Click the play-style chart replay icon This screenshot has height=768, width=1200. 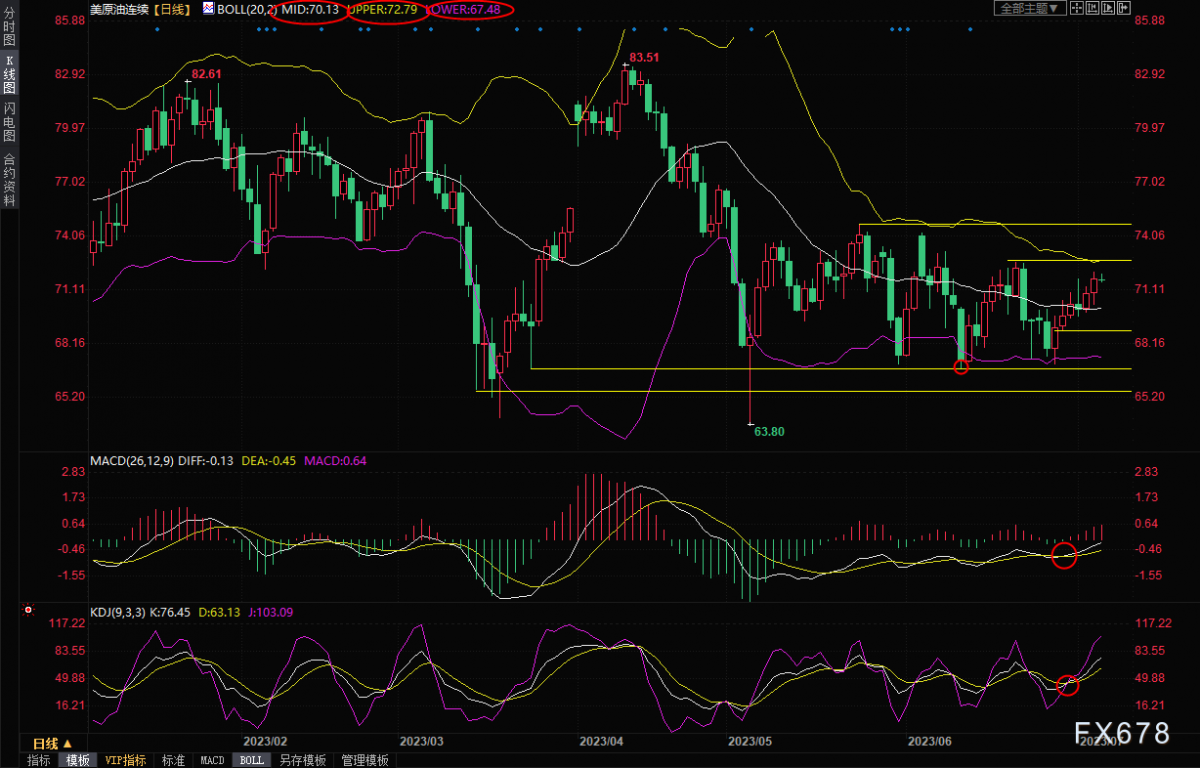[1108, 7]
